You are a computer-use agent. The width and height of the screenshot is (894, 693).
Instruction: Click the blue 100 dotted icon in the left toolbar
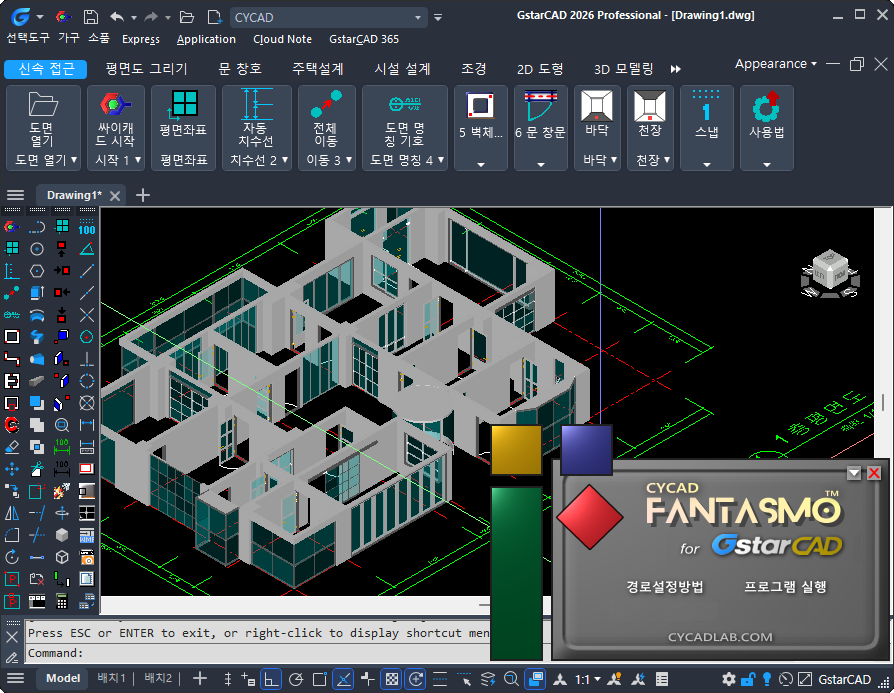pyautogui.click(x=87, y=226)
